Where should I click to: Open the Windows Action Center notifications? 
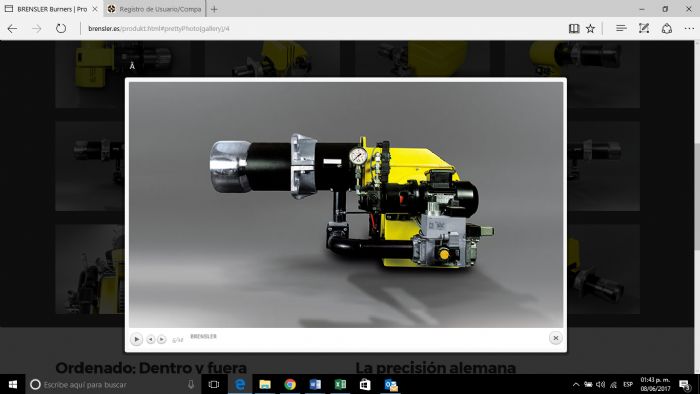685,384
